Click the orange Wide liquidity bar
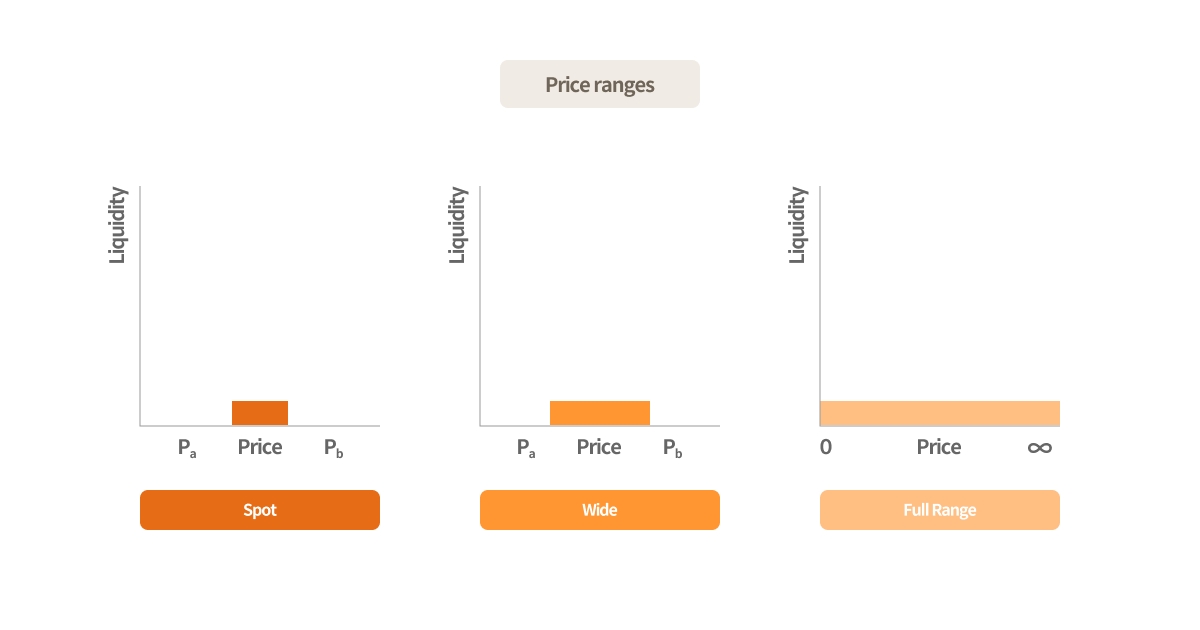The width and height of the screenshot is (1200, 630). pos(600,413)
